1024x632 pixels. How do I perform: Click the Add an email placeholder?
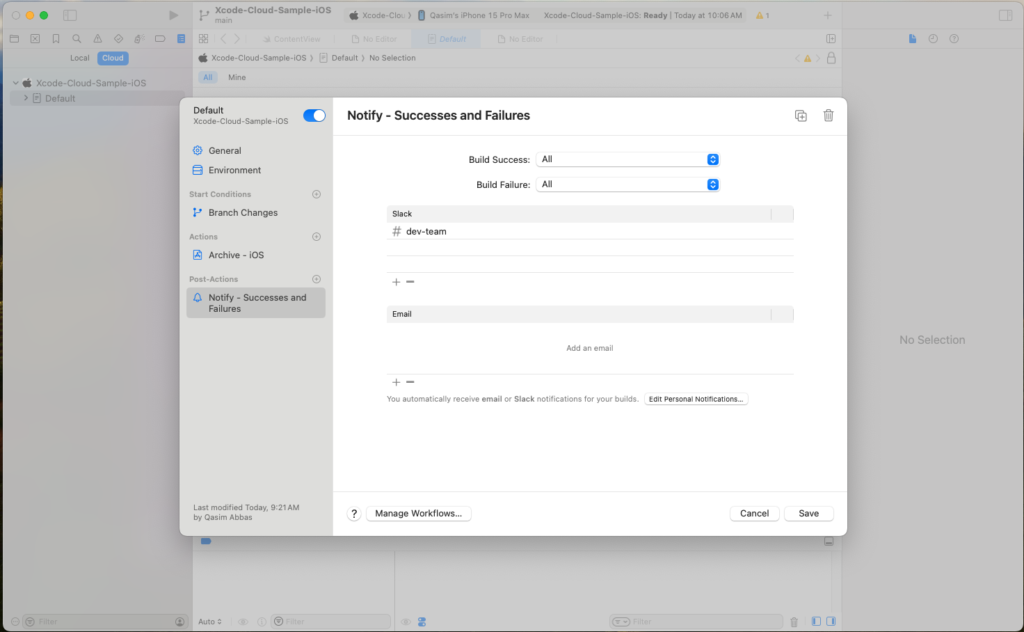click(x=590, y=348)
